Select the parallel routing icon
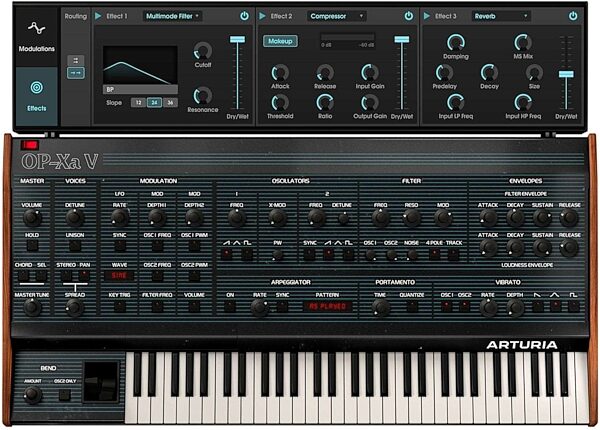This screenshot has width=600, height=430. [76, 60]
